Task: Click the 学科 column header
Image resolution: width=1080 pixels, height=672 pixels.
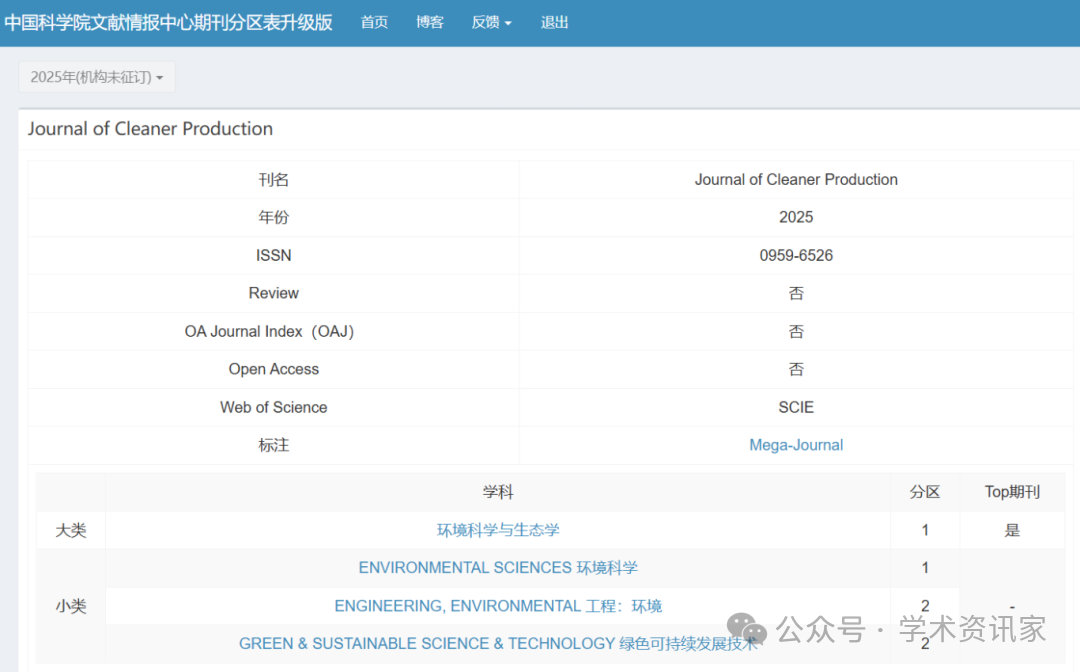Action: click(x=498, y=492)
